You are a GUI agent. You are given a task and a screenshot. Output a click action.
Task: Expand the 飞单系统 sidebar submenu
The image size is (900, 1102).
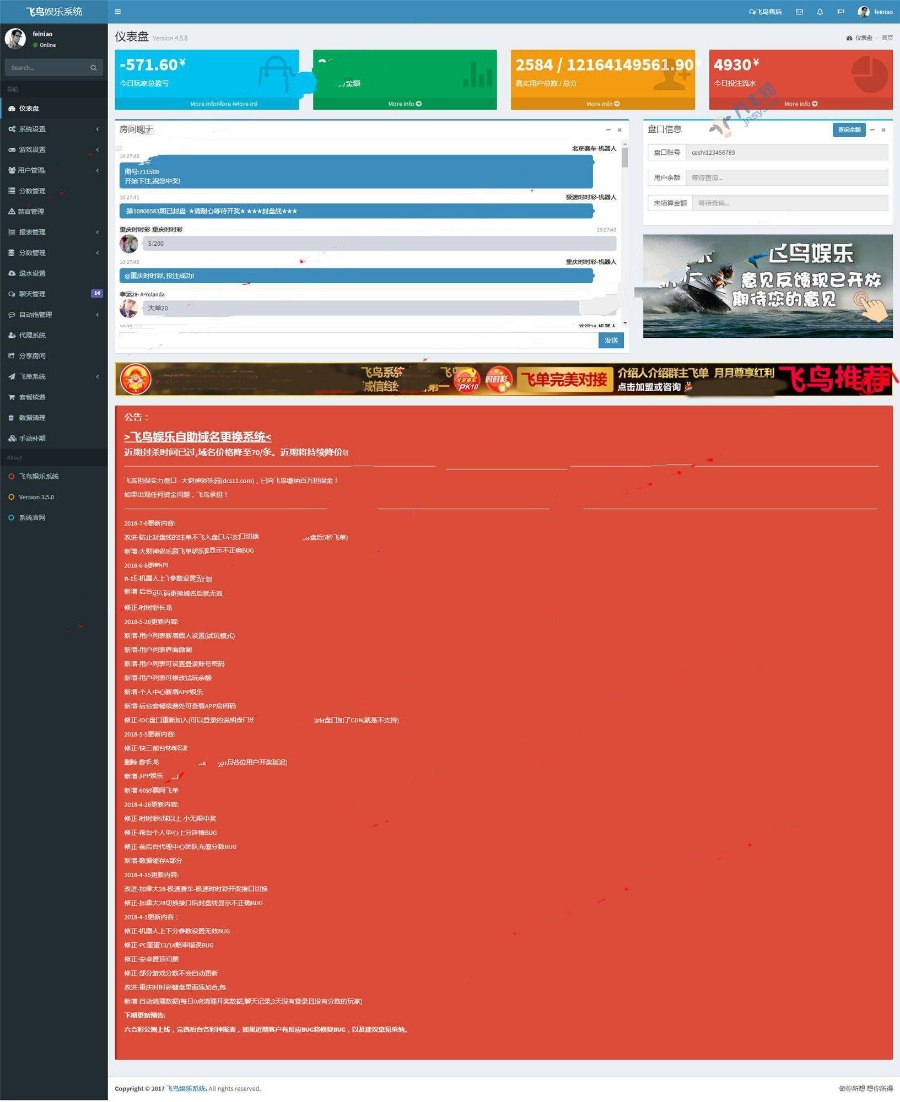point(53,377)
